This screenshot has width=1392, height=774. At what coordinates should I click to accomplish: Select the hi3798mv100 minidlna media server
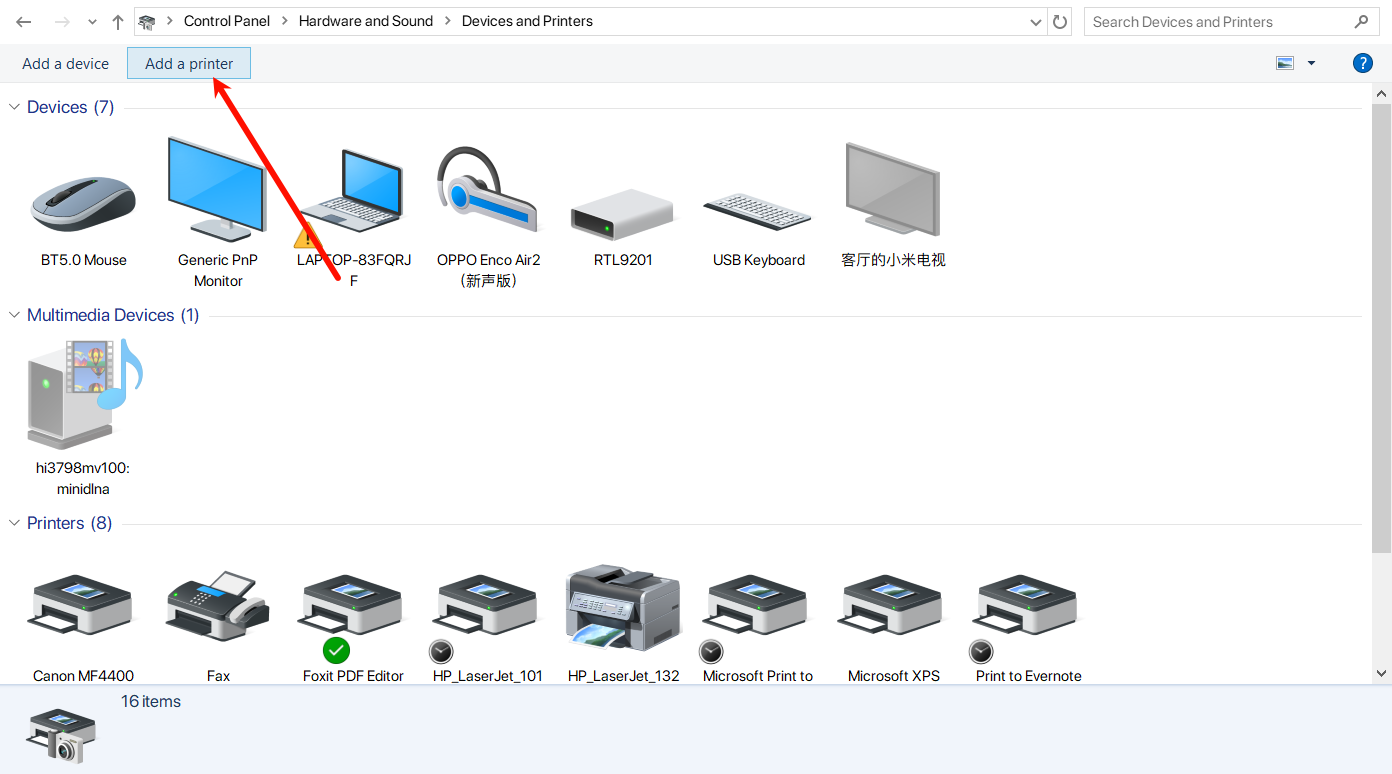(84, 395)
